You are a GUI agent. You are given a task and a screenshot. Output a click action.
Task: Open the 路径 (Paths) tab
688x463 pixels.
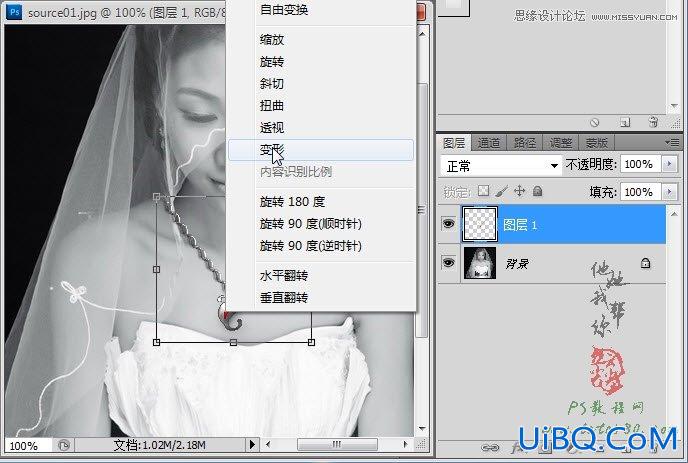[525, 143]
